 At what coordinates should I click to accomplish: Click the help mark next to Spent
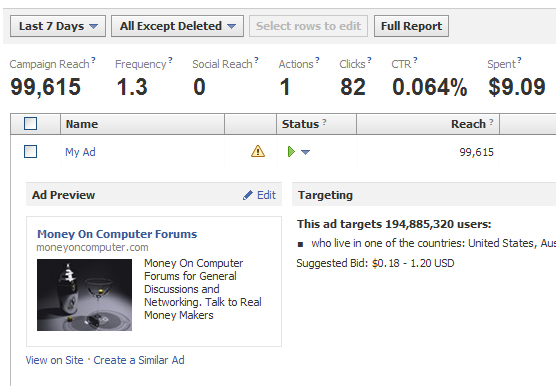click(x=519, y=60)
